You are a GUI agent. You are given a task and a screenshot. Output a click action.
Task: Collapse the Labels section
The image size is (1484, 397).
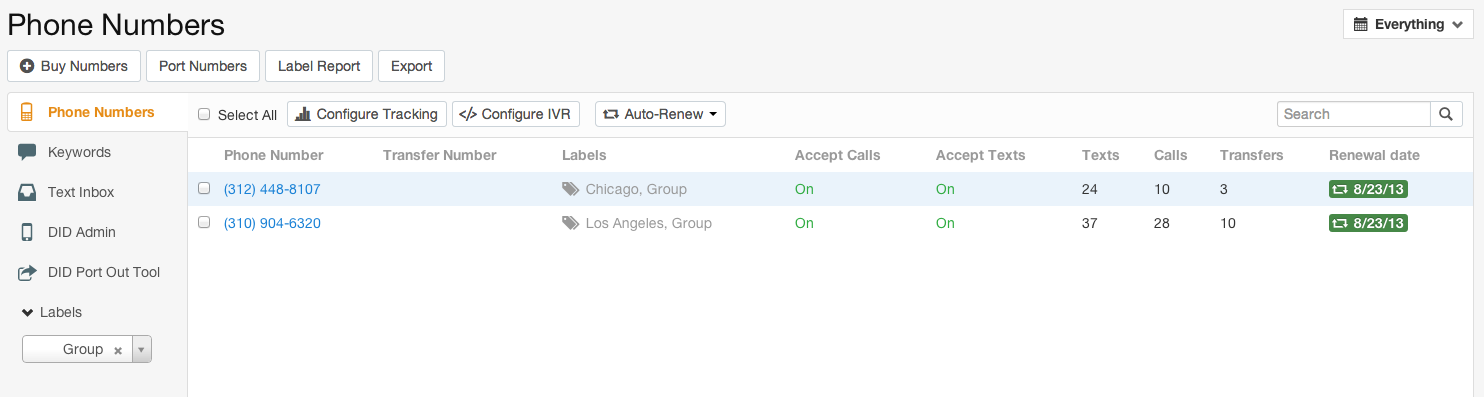click(52, 312)
